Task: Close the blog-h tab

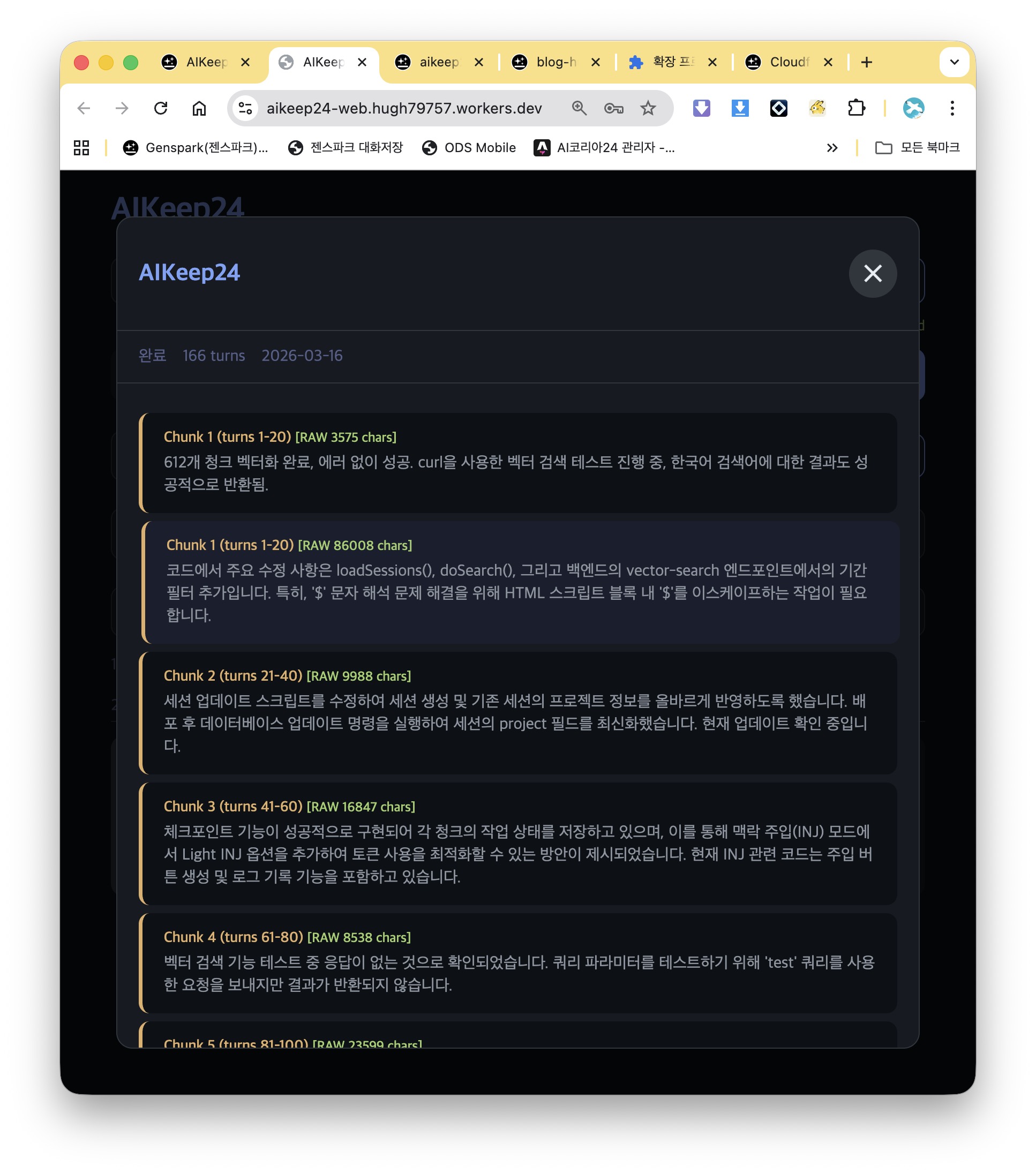Action: (x=595, y=62)
